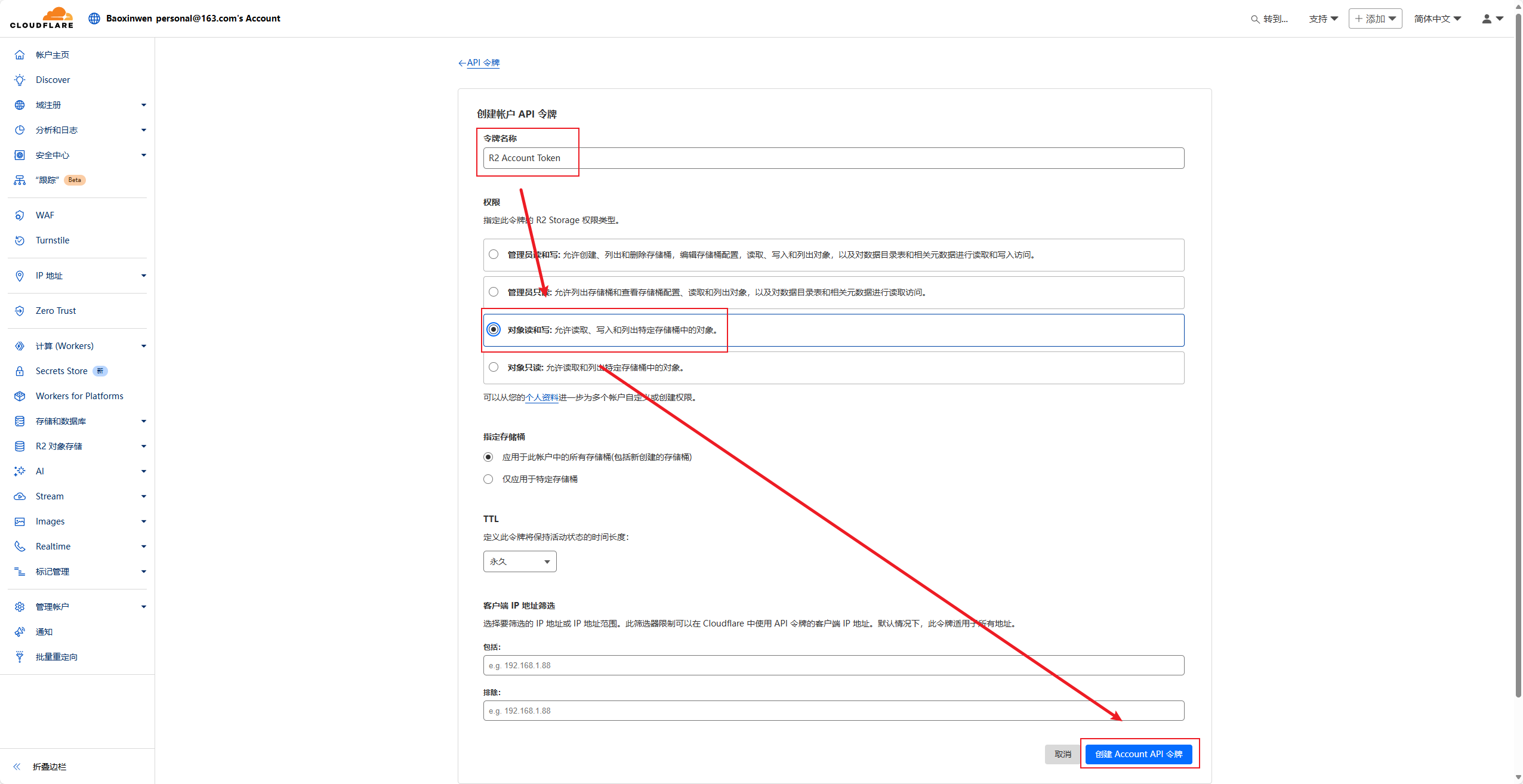This screenshot has width=1523, height=784.
Task: Click the 安全中心 icon
Action: pos(20,155)
